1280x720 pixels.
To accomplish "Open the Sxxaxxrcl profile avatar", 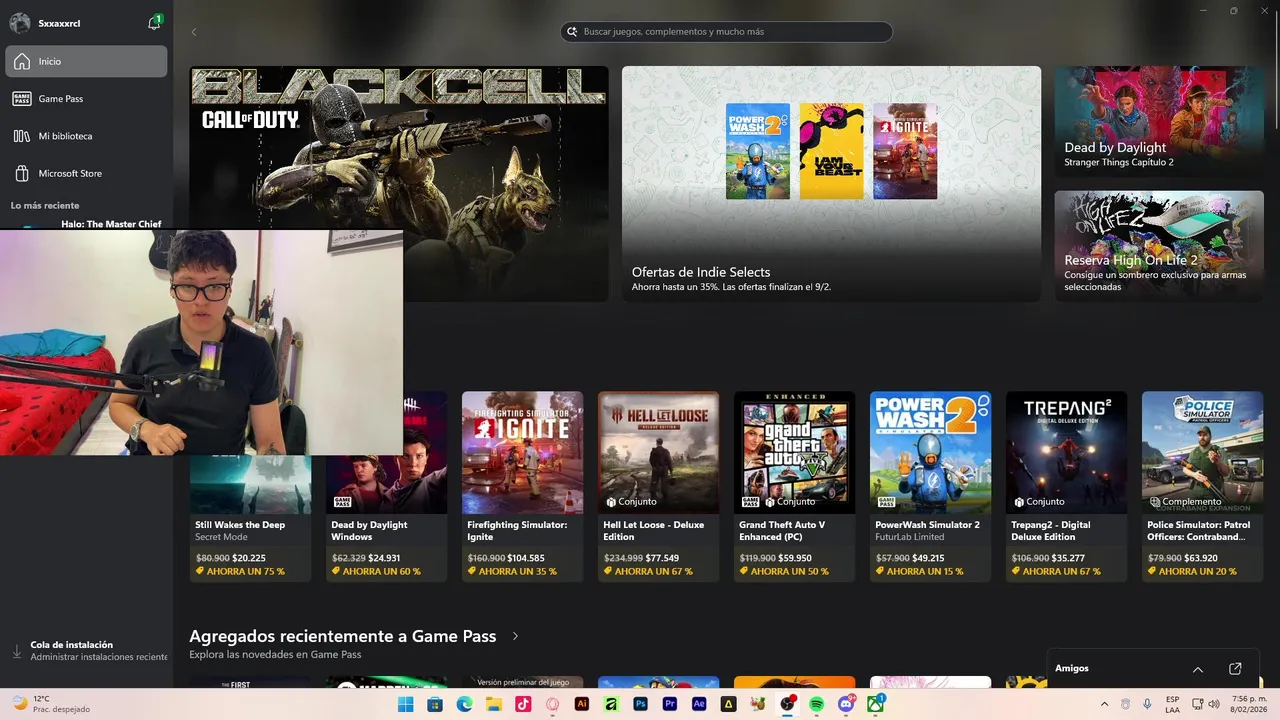I will (19, 22).
